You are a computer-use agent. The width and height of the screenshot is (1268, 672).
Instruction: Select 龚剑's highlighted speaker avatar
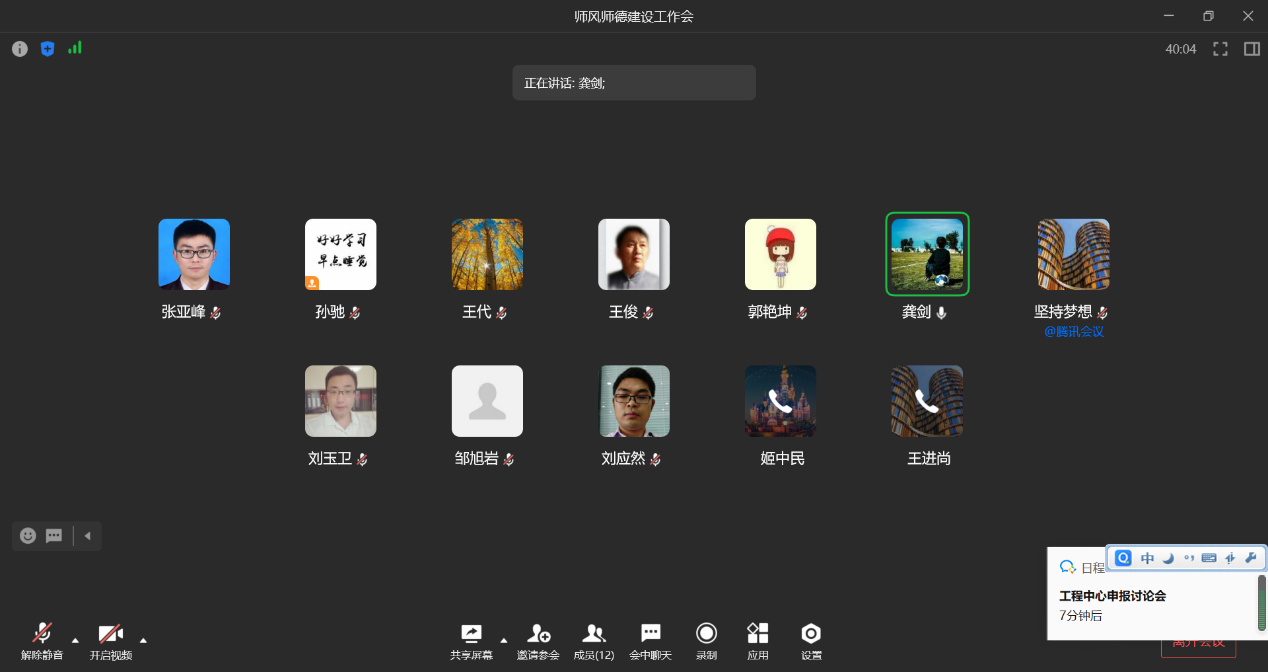coord(927,254)
